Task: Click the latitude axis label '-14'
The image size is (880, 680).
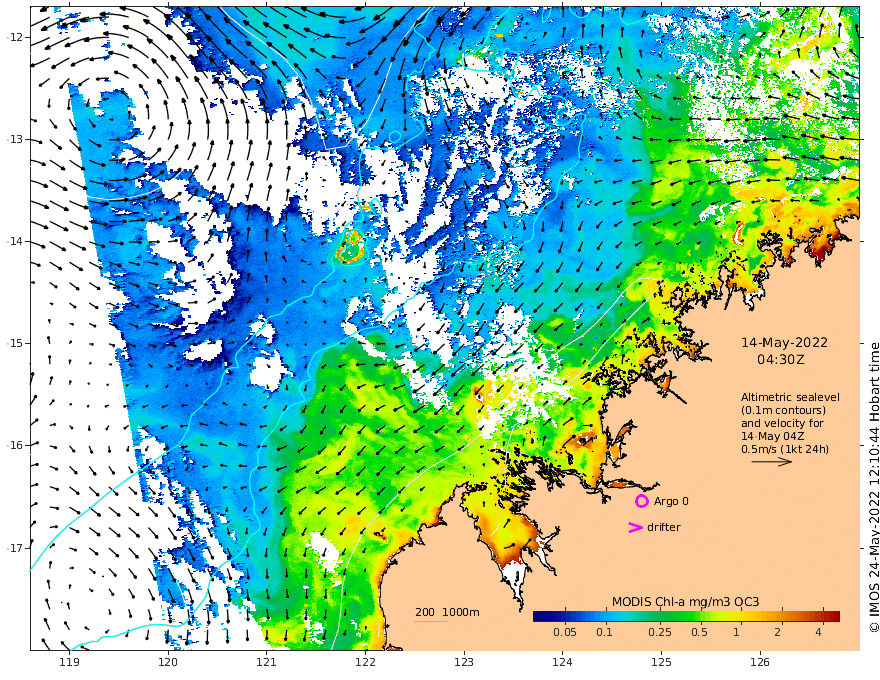Action: tap(15, 242)
